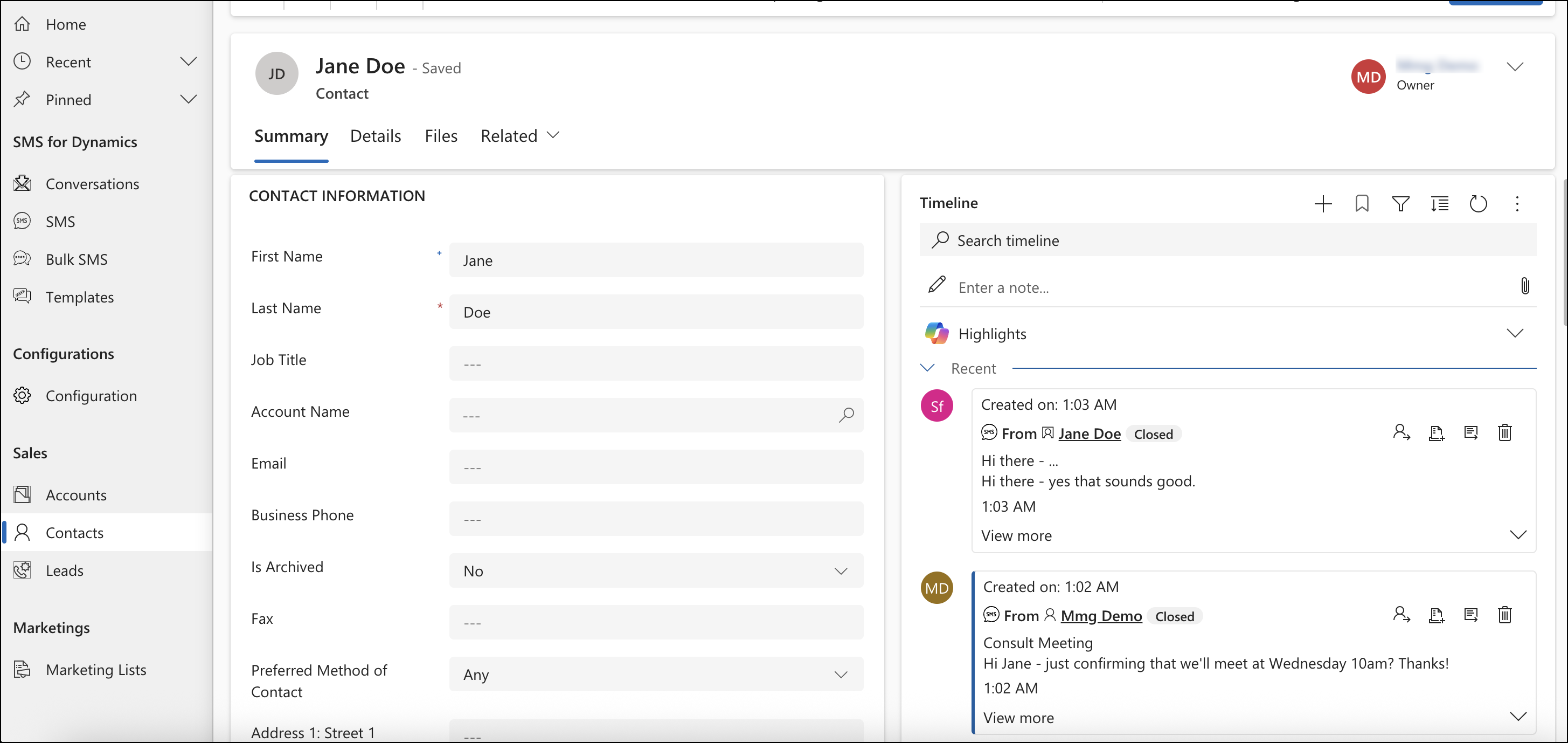Select SMS in the left sidebar
The image size is (1568, 743).
pyautogui.click(x=60, y=221)
